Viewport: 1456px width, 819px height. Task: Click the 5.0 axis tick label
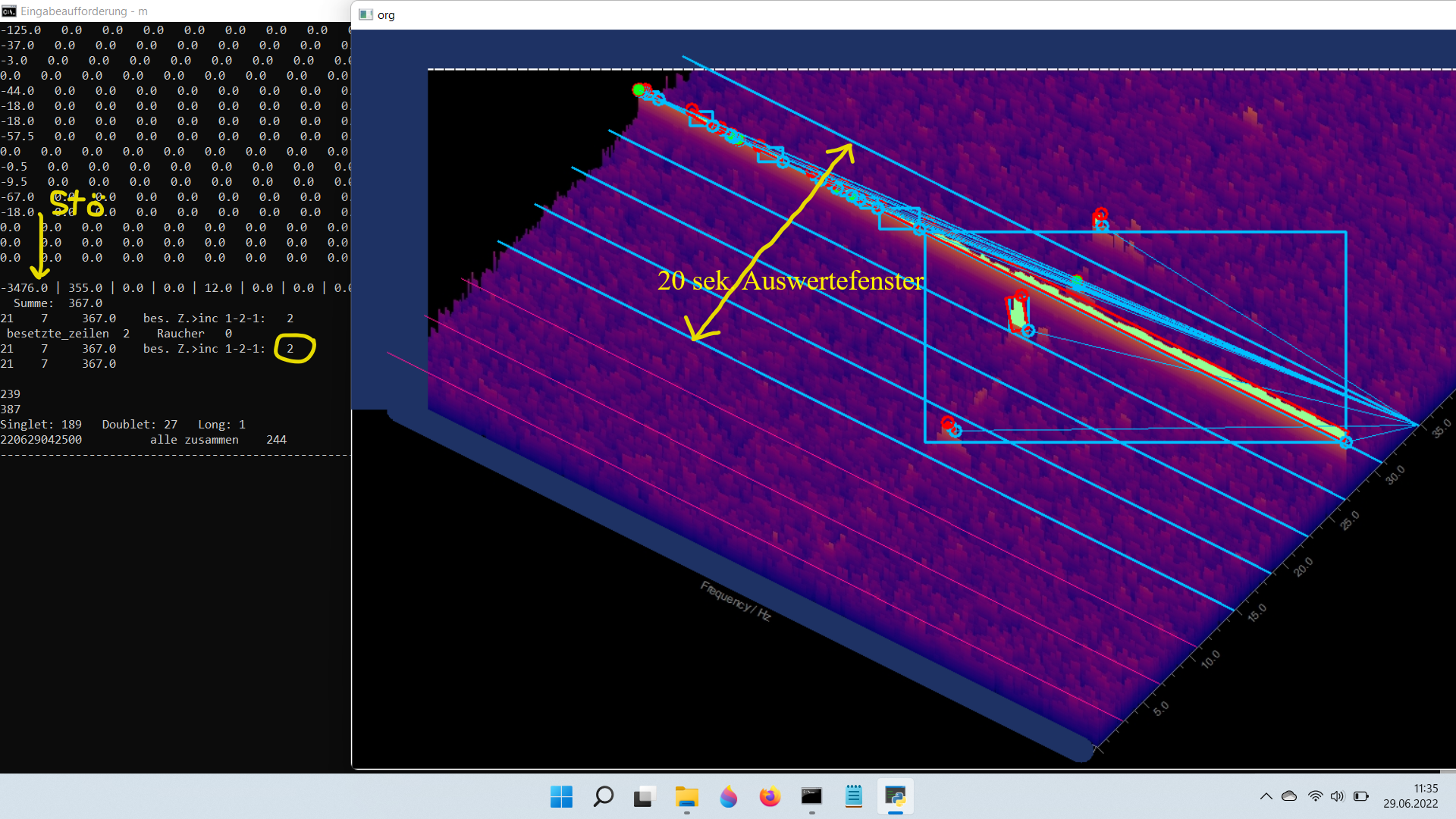[1161, 708]
